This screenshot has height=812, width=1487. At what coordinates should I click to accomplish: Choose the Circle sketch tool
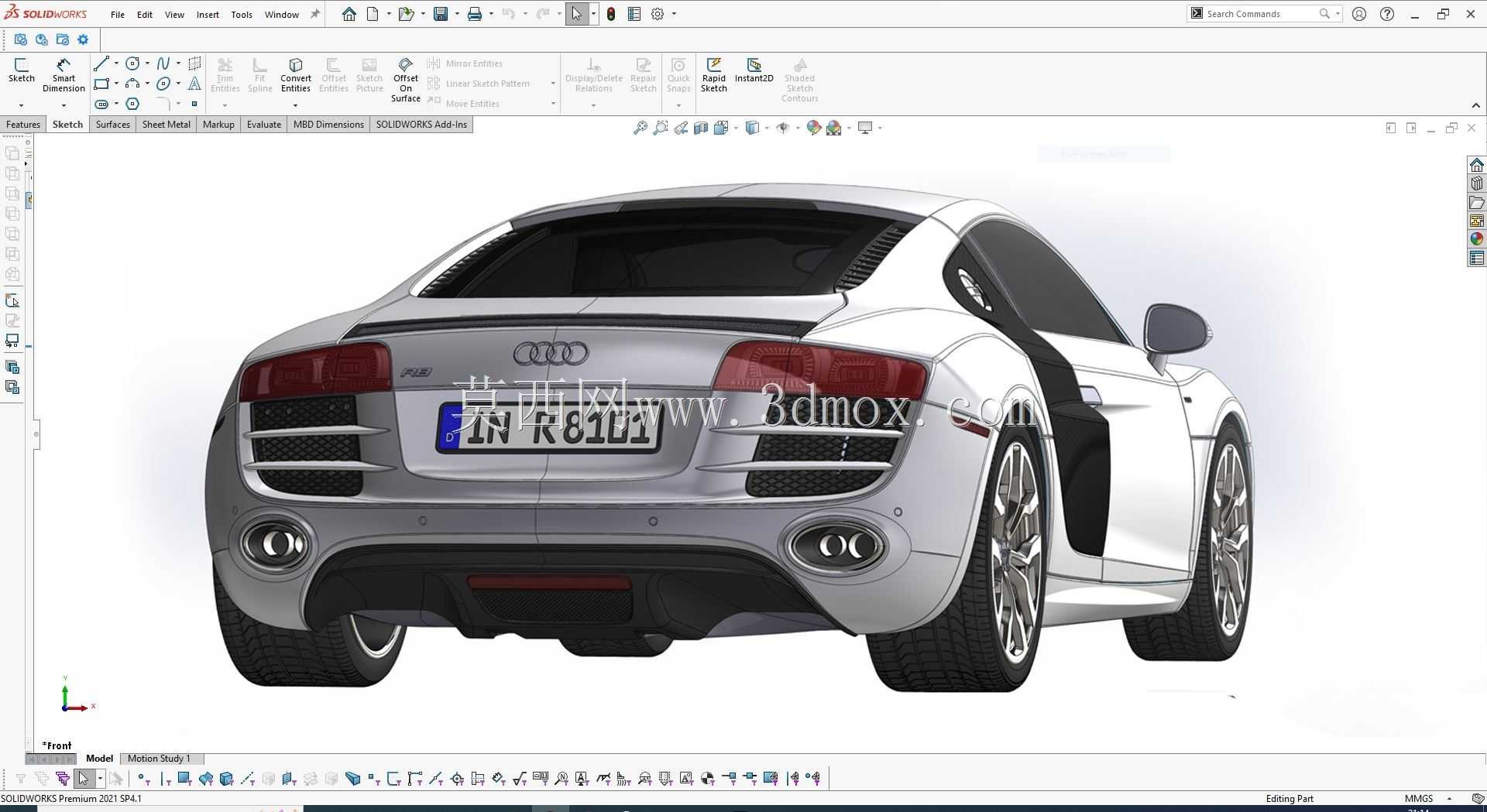[x=132, y=63]
